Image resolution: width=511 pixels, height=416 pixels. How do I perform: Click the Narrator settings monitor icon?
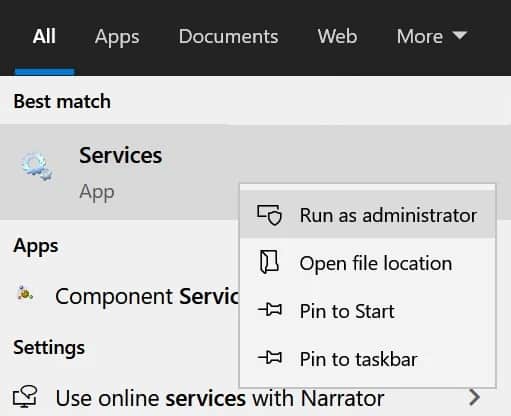pyautogui.click(x=25, y=396)
